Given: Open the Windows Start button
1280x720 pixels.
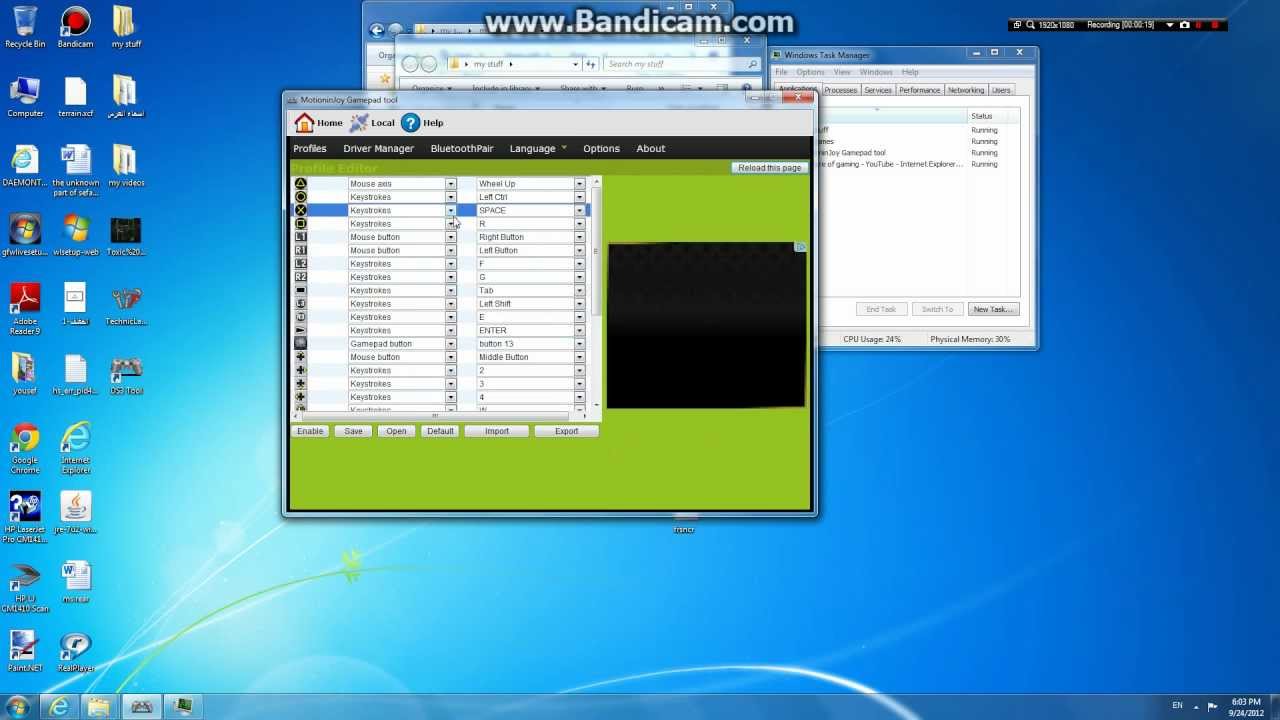Looking at the screenshot, I should pyautogui.click(x=18, y=706).
